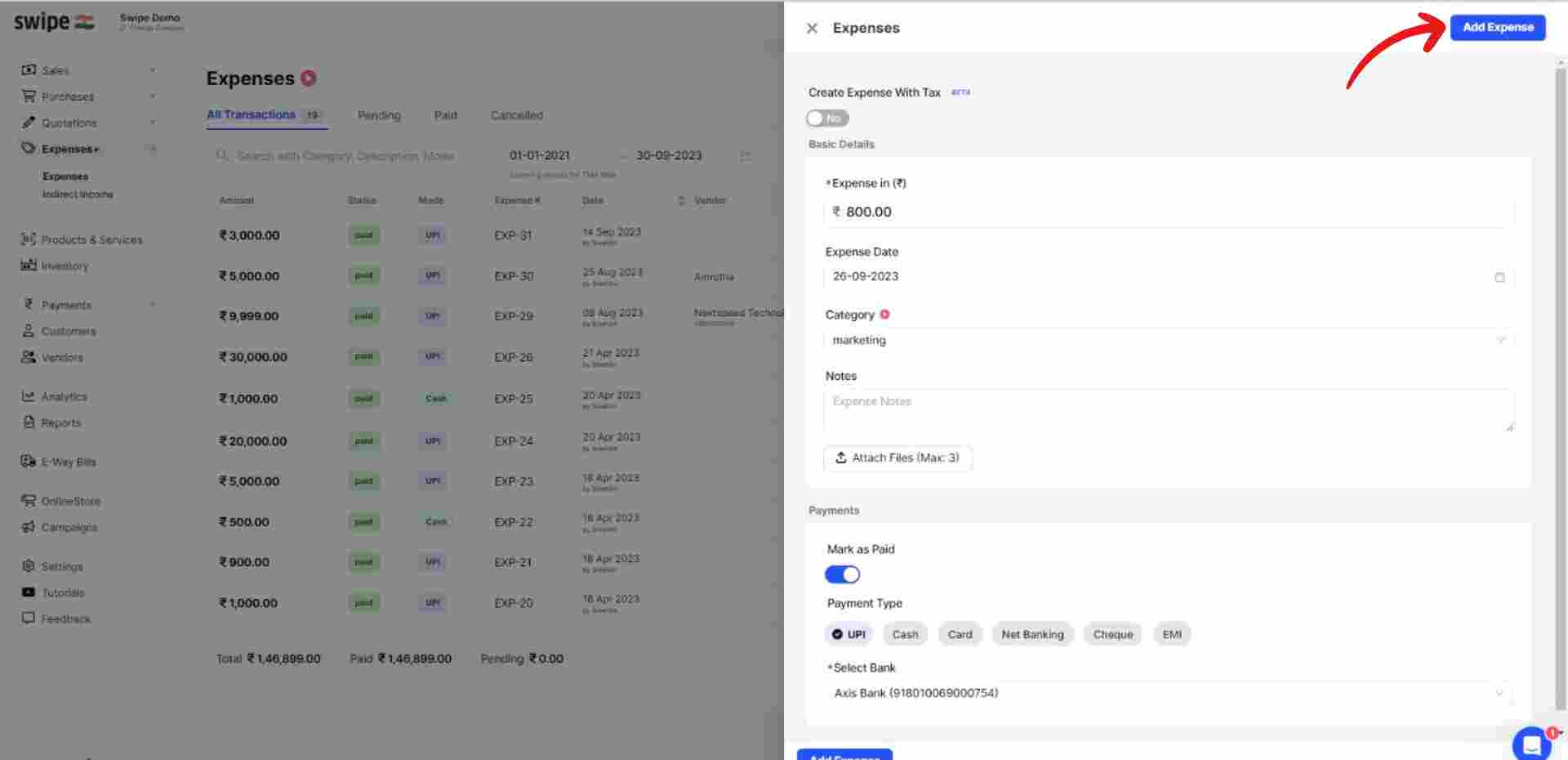1568x760 pixels.
Task: Click the Analytics chart icon
Action: pos(29,396)
